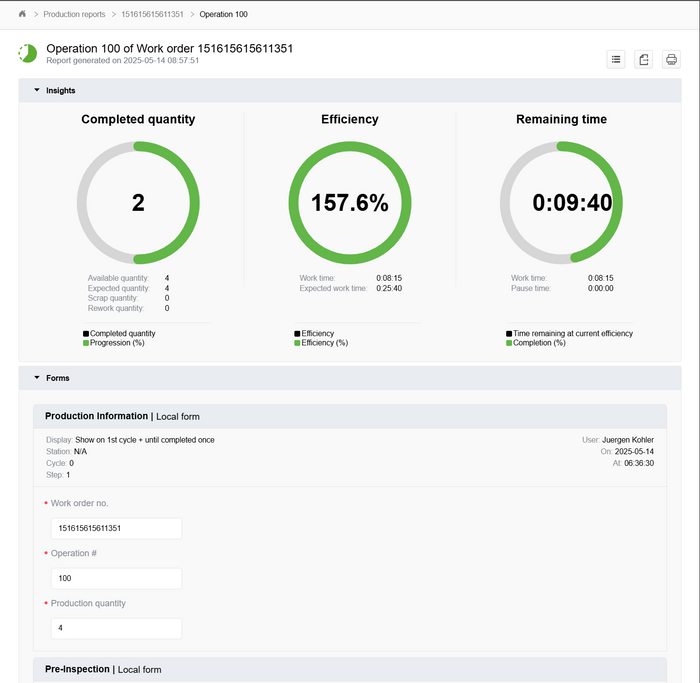Image resolution: width=700 pixels, height=683 pixels.
Task: Click the Efficiency gauge showing 157.6%
Action: click(349, 203)
